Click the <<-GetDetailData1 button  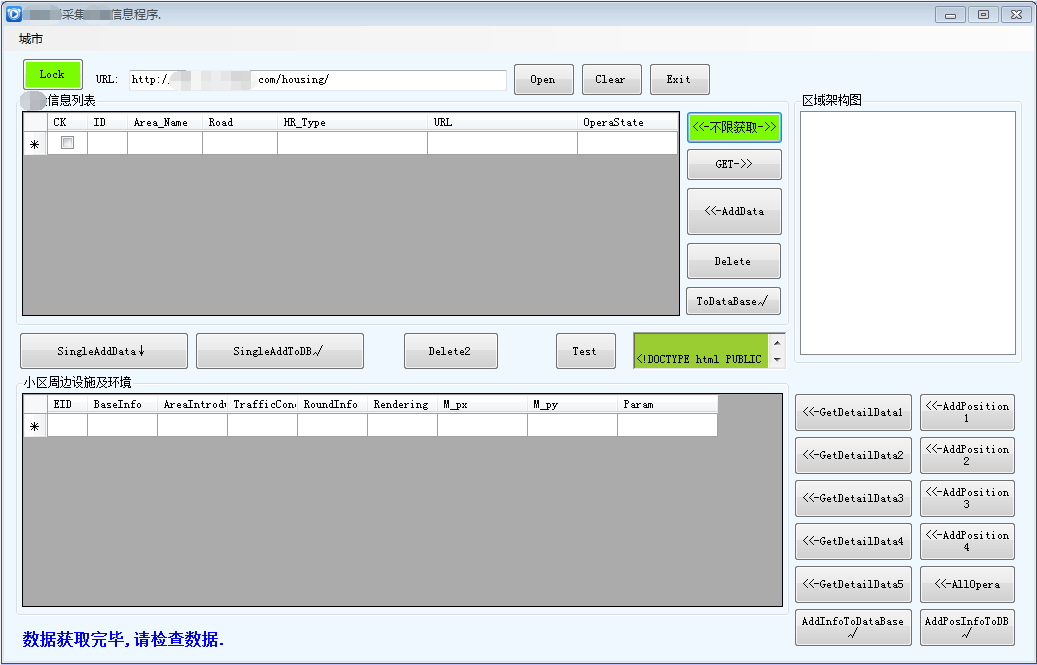point(853,412)
